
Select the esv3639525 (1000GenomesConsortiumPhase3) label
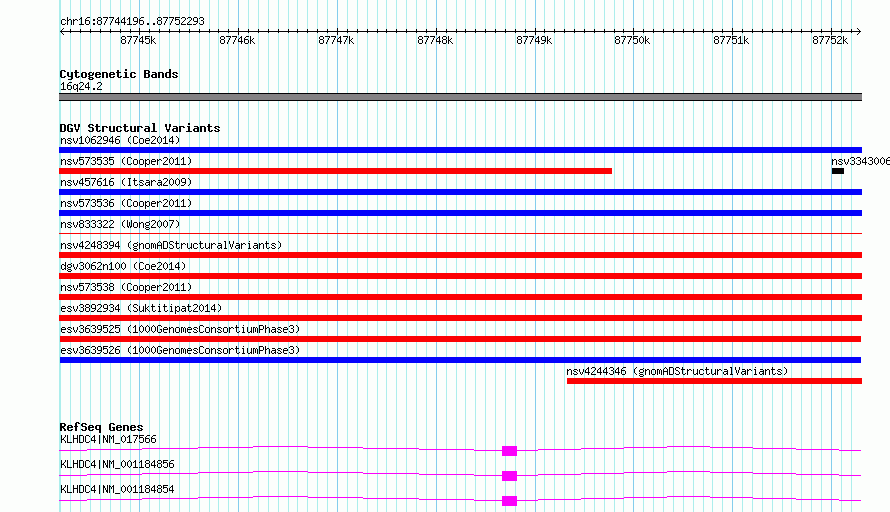coord(180,329)
